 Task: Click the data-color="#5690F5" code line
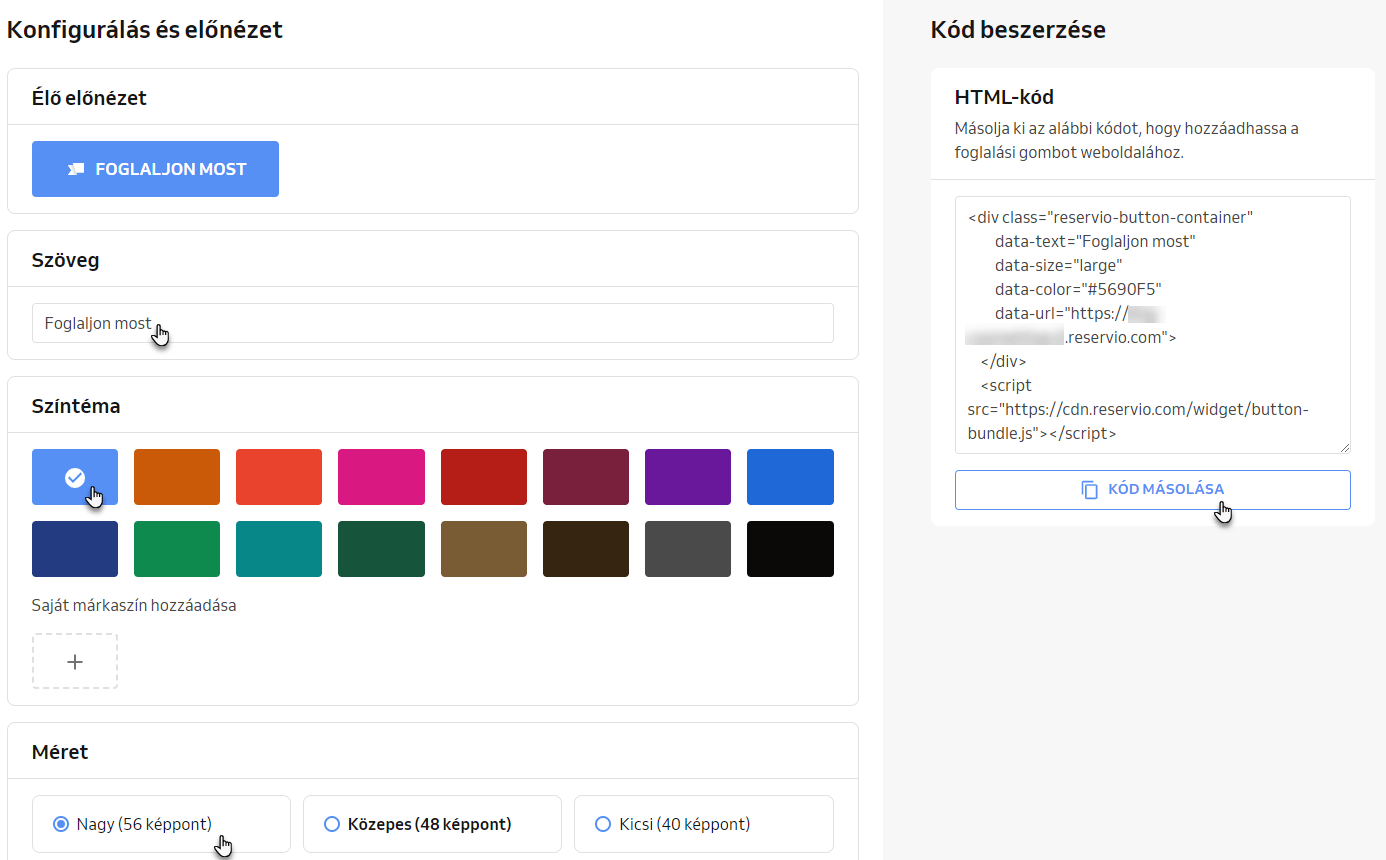pos(1078,289)
